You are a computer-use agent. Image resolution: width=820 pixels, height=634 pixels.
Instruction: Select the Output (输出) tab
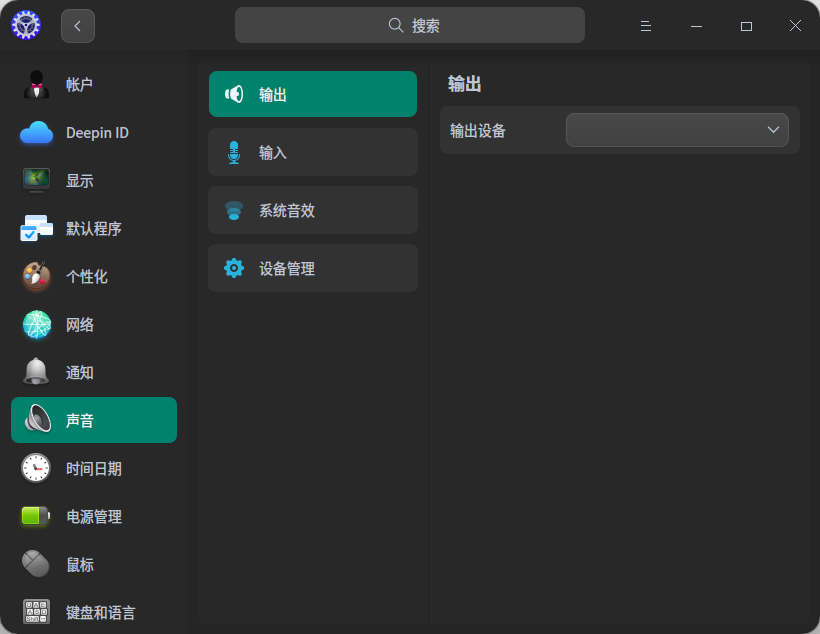[x=312, y=95]
